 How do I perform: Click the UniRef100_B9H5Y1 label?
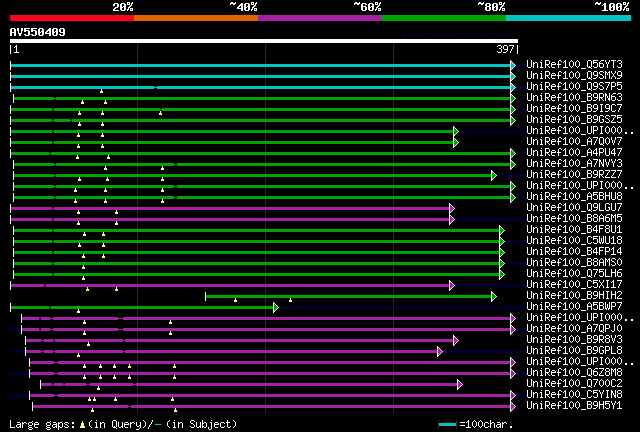[574, 406]
